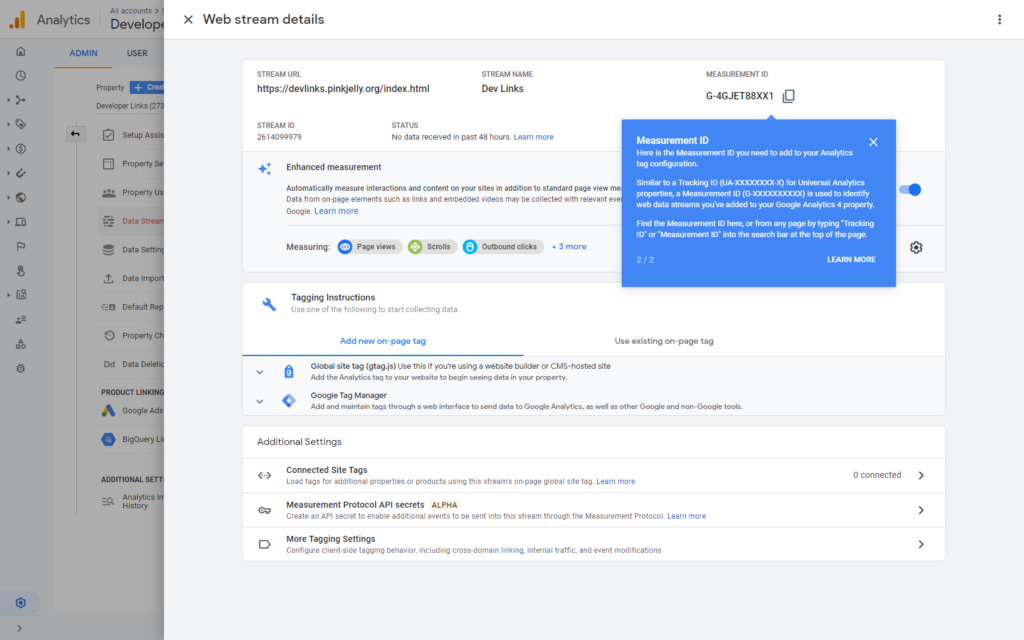Viewport: 1024px width, 640px height.
Task: Select Add new on-page tag tab
Action: (383, 341)
